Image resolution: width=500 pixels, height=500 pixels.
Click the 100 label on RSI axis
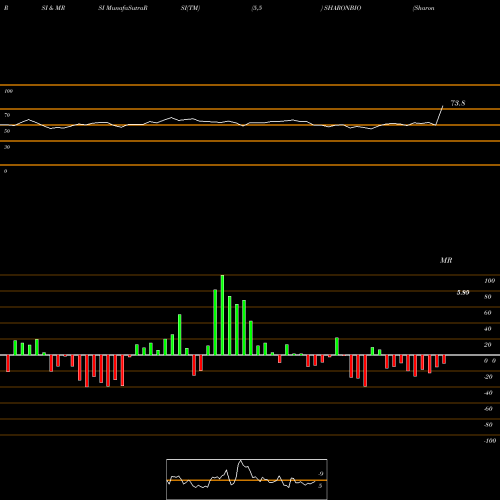[8, 91]
